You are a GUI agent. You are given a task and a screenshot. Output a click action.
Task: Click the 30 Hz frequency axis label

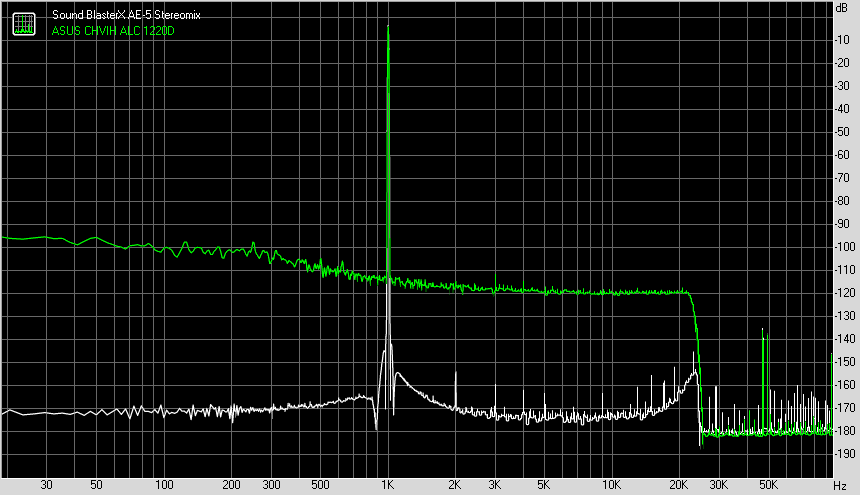pos(47,485)
